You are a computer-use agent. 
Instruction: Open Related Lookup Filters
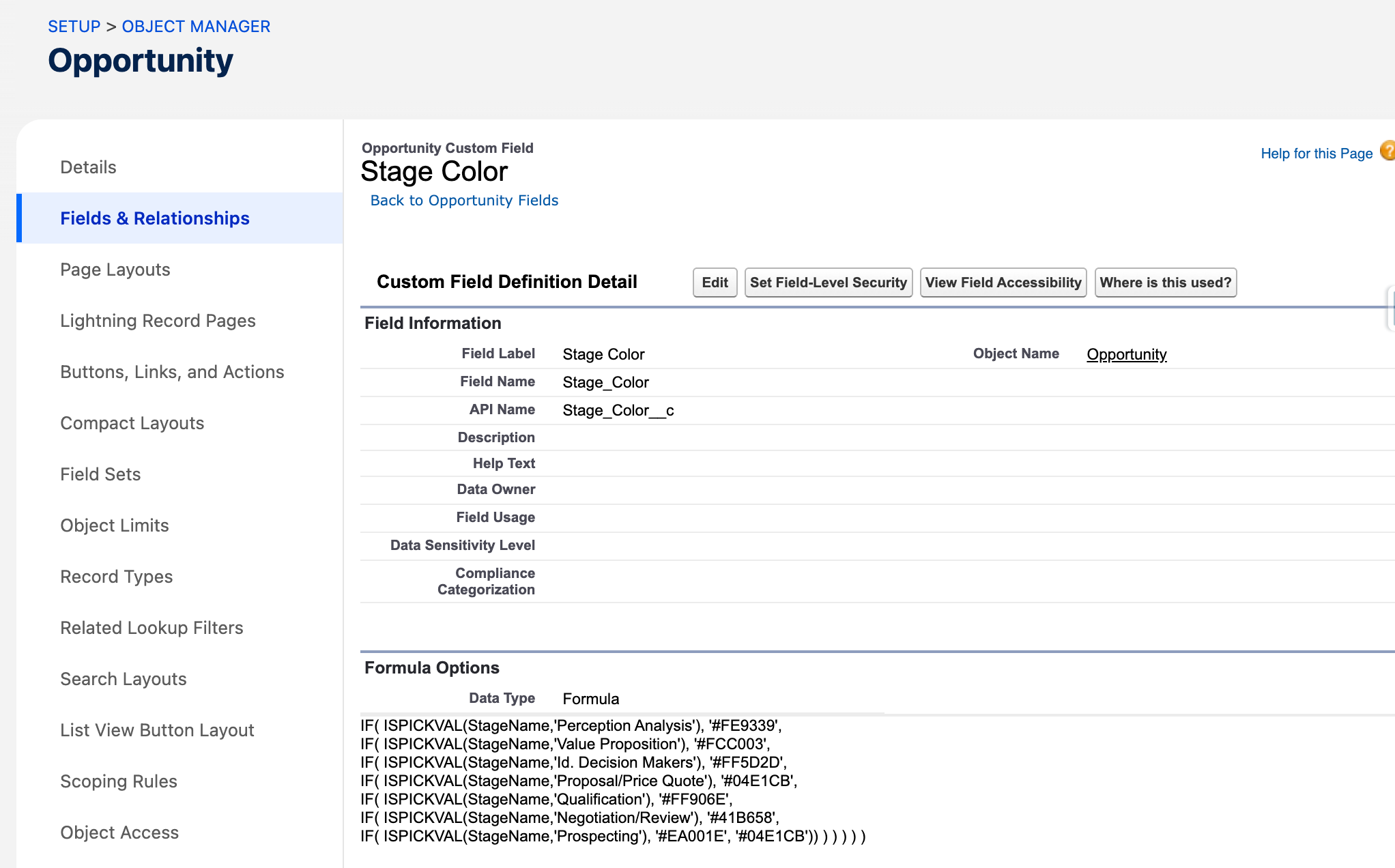[152, 628]
